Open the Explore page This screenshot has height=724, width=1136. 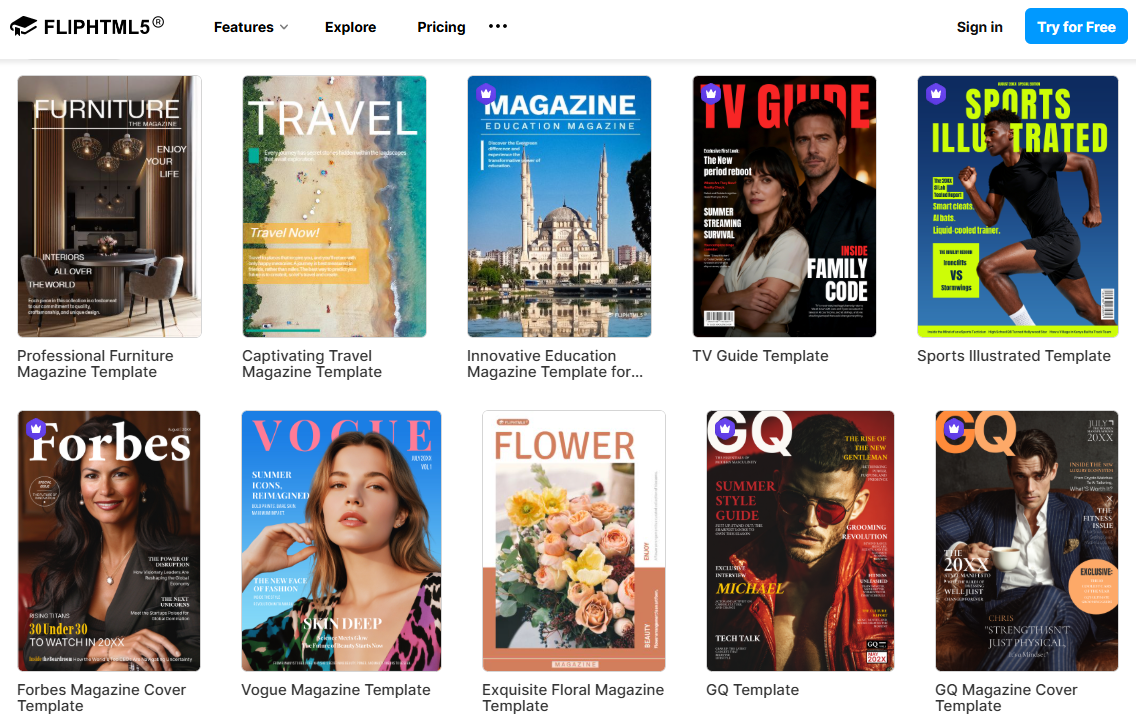pos(351,27)
